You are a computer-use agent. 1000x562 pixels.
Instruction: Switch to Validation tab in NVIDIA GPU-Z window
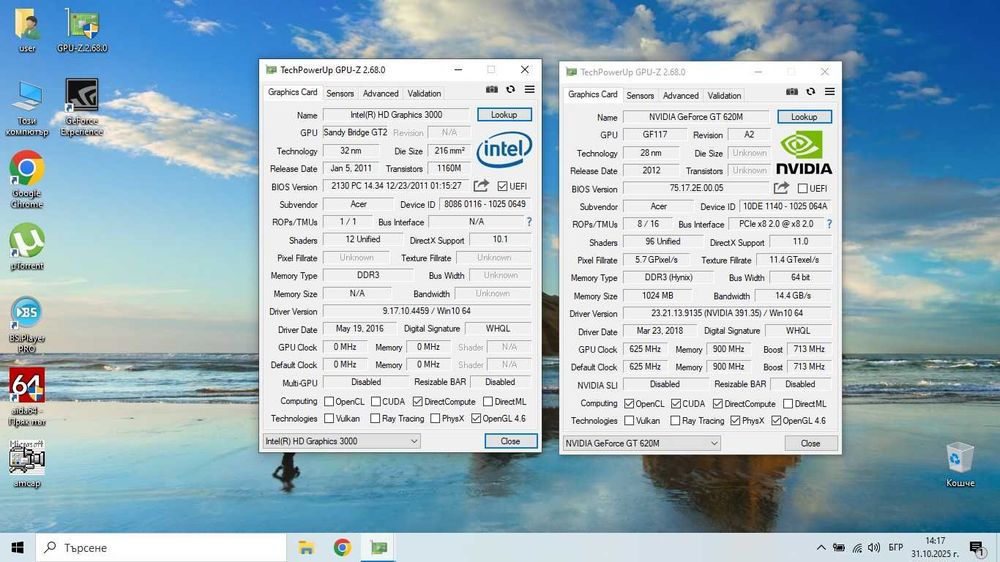(x=724, y=95)
